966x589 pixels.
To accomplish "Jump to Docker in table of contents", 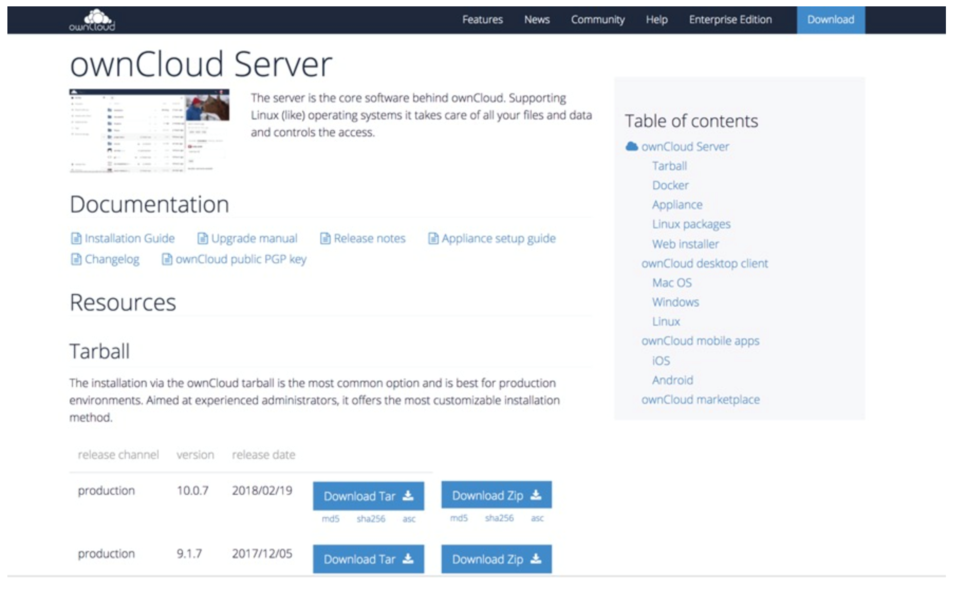I will click(x=670, y=185).
